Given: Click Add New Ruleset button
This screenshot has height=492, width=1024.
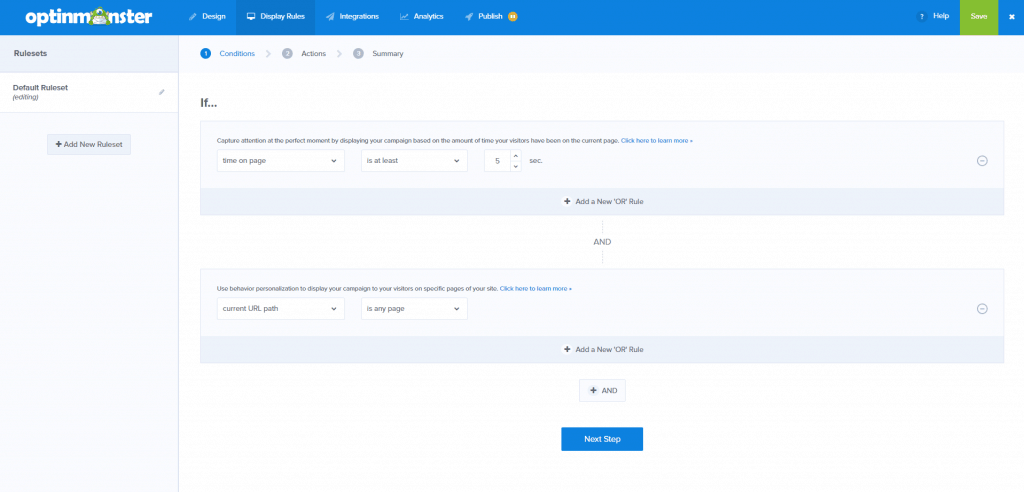Looking at the screenshot, I should [x=89, y=145].
